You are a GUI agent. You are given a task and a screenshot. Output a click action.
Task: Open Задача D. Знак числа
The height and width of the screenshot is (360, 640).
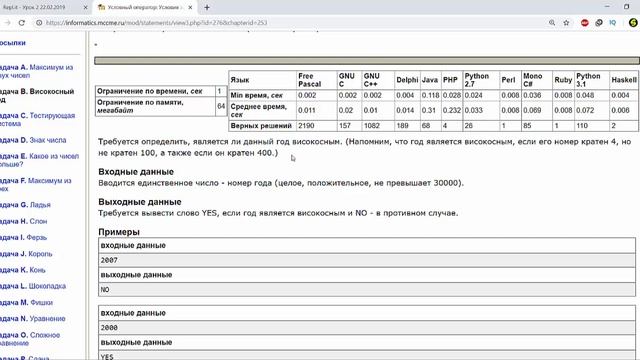tap(33, 140)
